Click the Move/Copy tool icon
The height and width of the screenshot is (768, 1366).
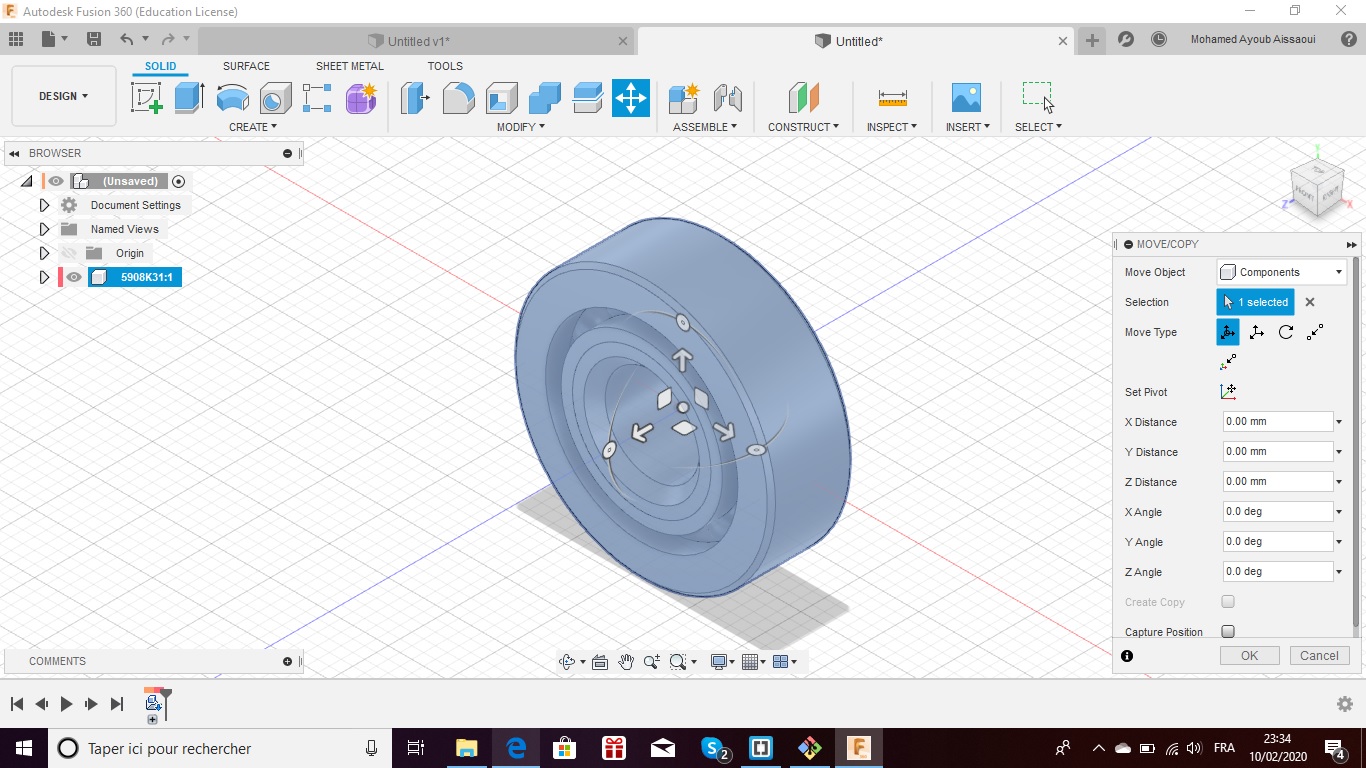631,98
